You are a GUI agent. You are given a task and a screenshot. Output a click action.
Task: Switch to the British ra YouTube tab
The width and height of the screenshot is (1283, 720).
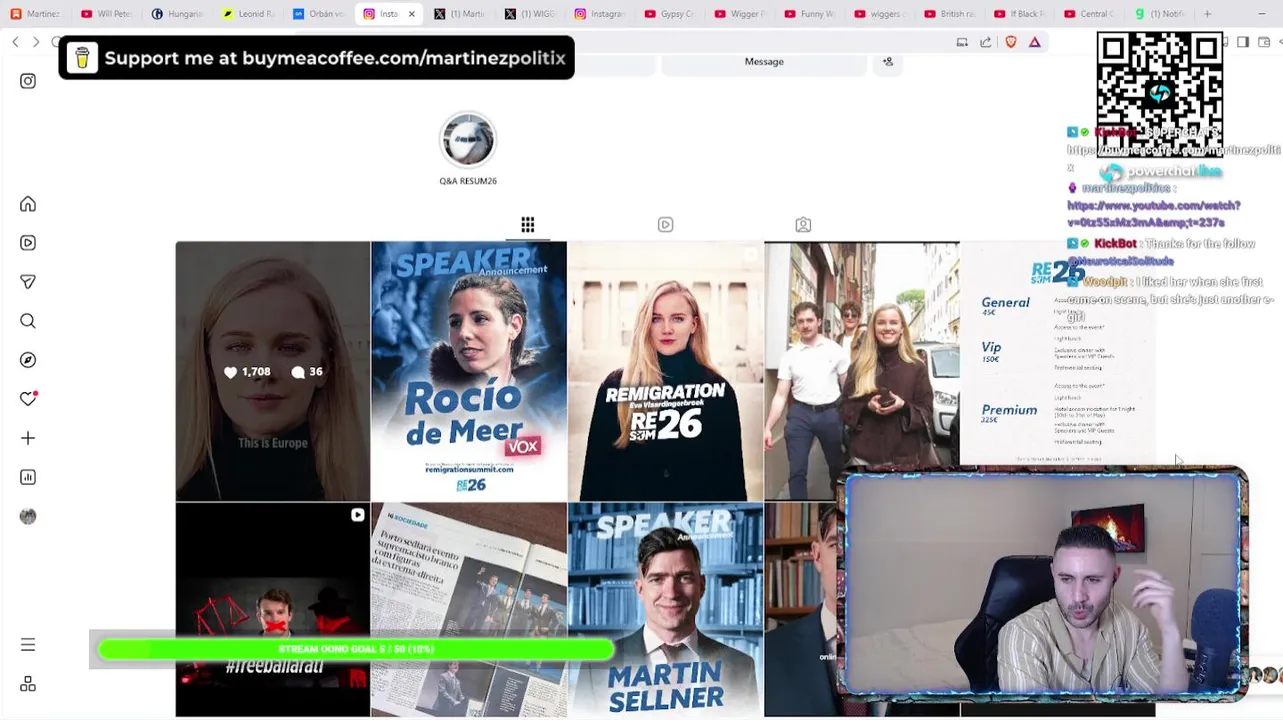click(950, 14)
